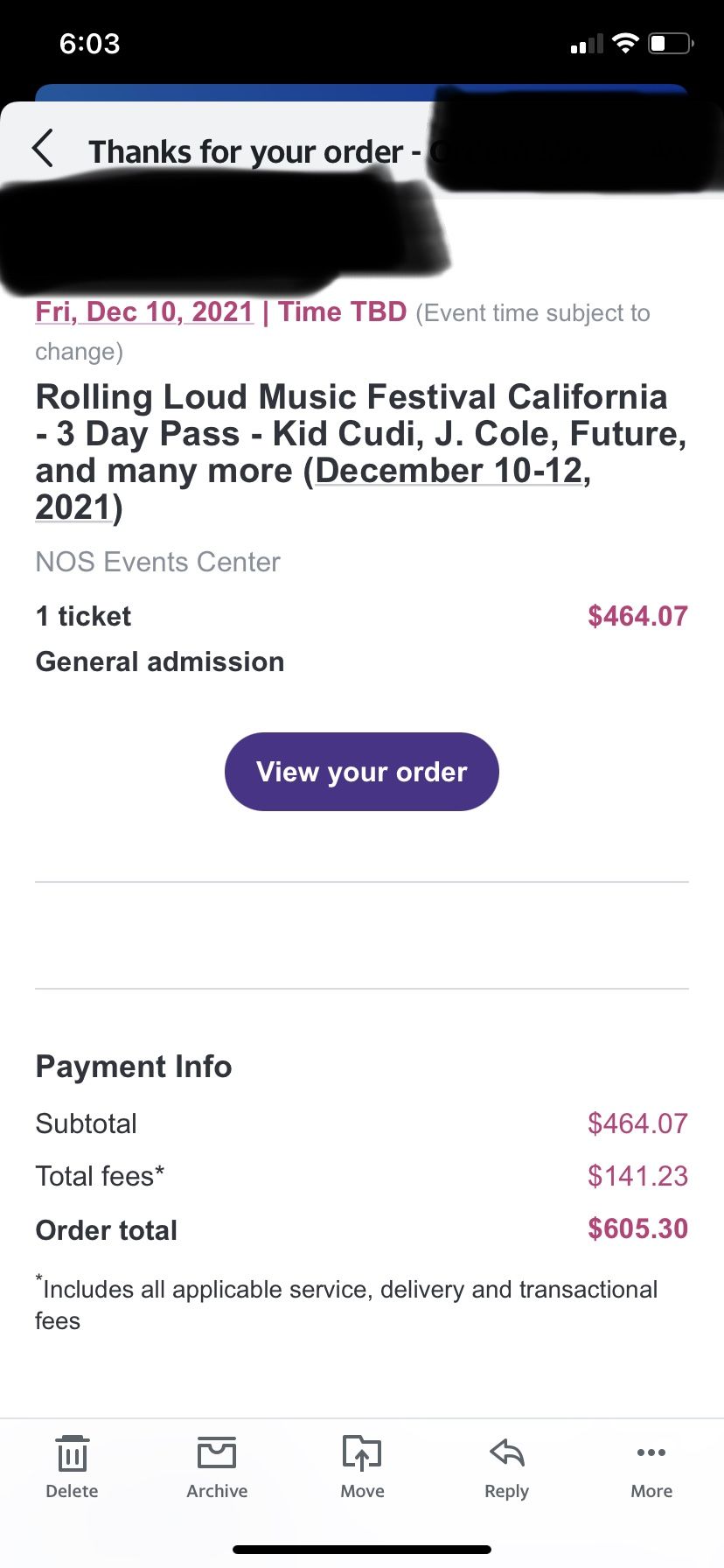The image size is (724, 1568).
Task: Tap the NOS Events Center venue name
Action: click(x=158, y=562)
